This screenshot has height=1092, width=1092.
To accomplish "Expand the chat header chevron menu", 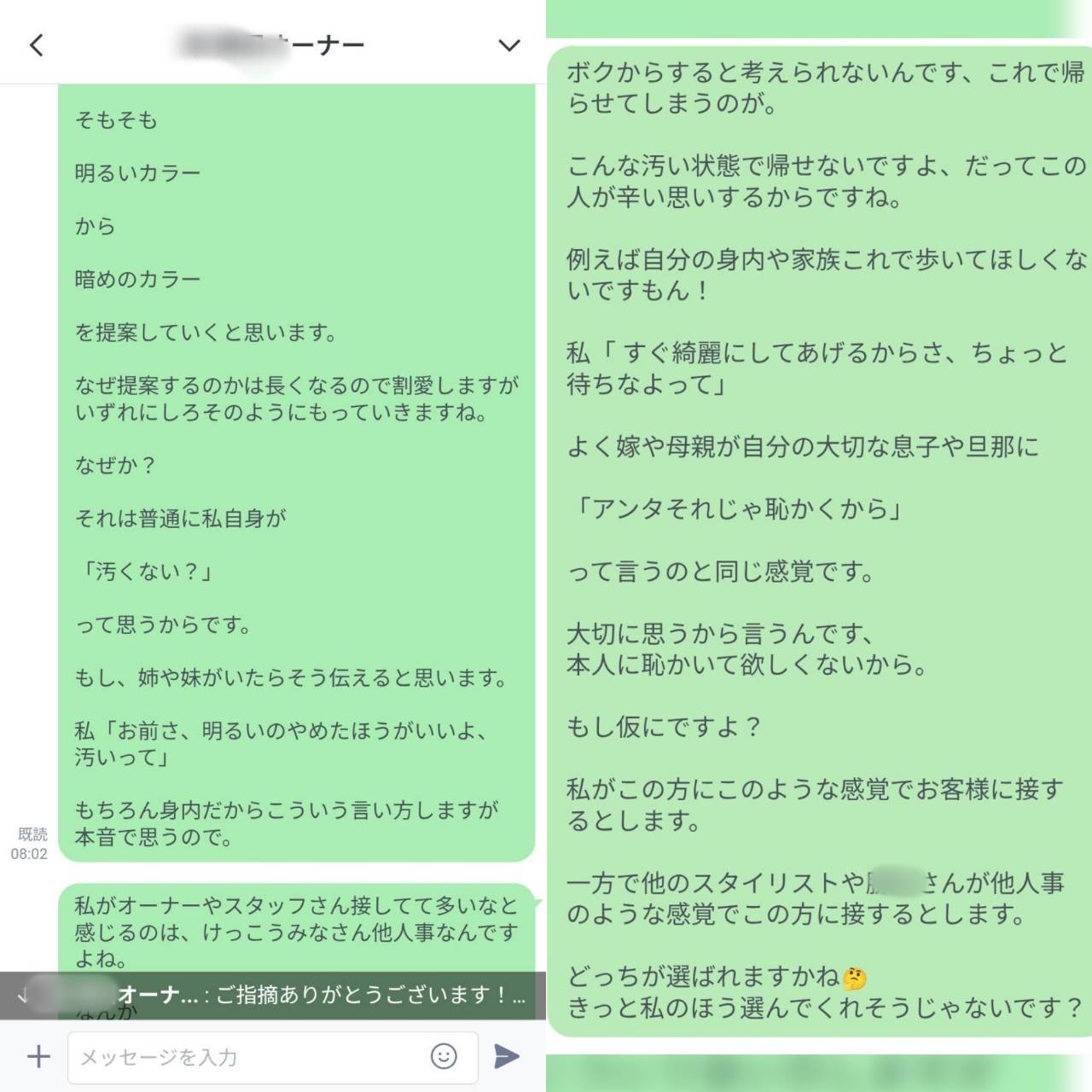I will 509,45.
